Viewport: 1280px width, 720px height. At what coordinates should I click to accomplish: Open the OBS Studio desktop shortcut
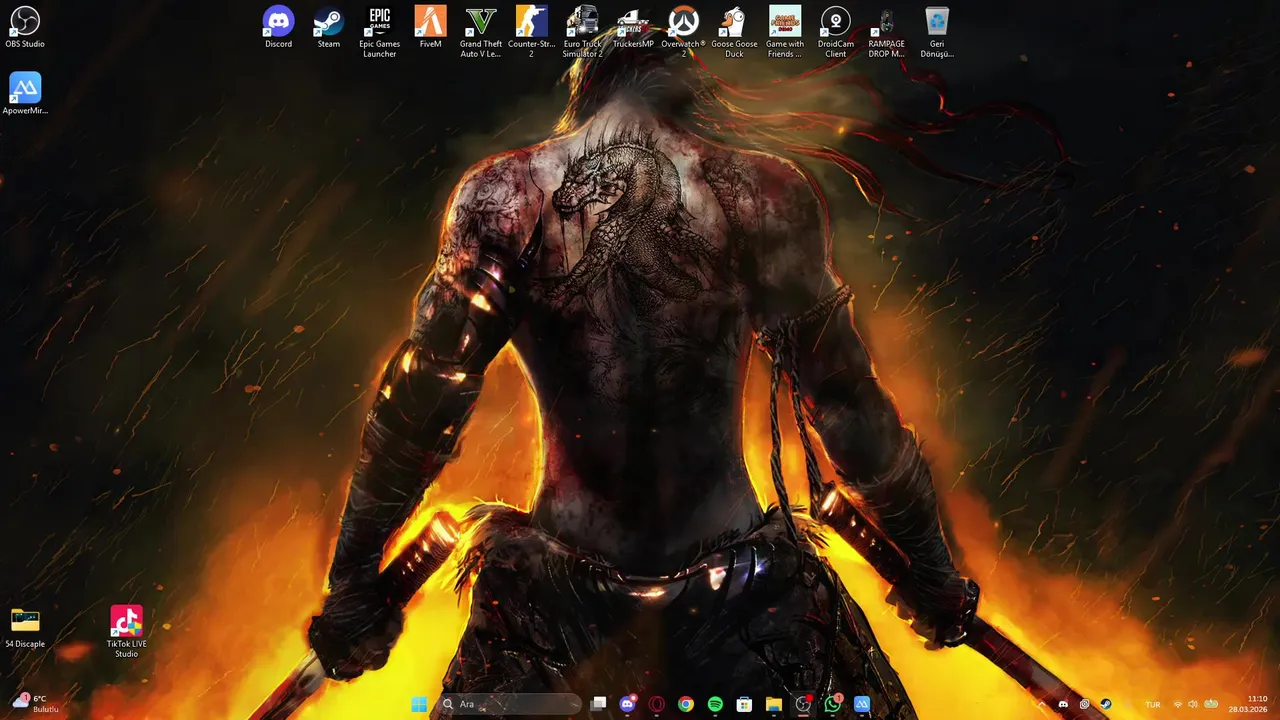25,28
